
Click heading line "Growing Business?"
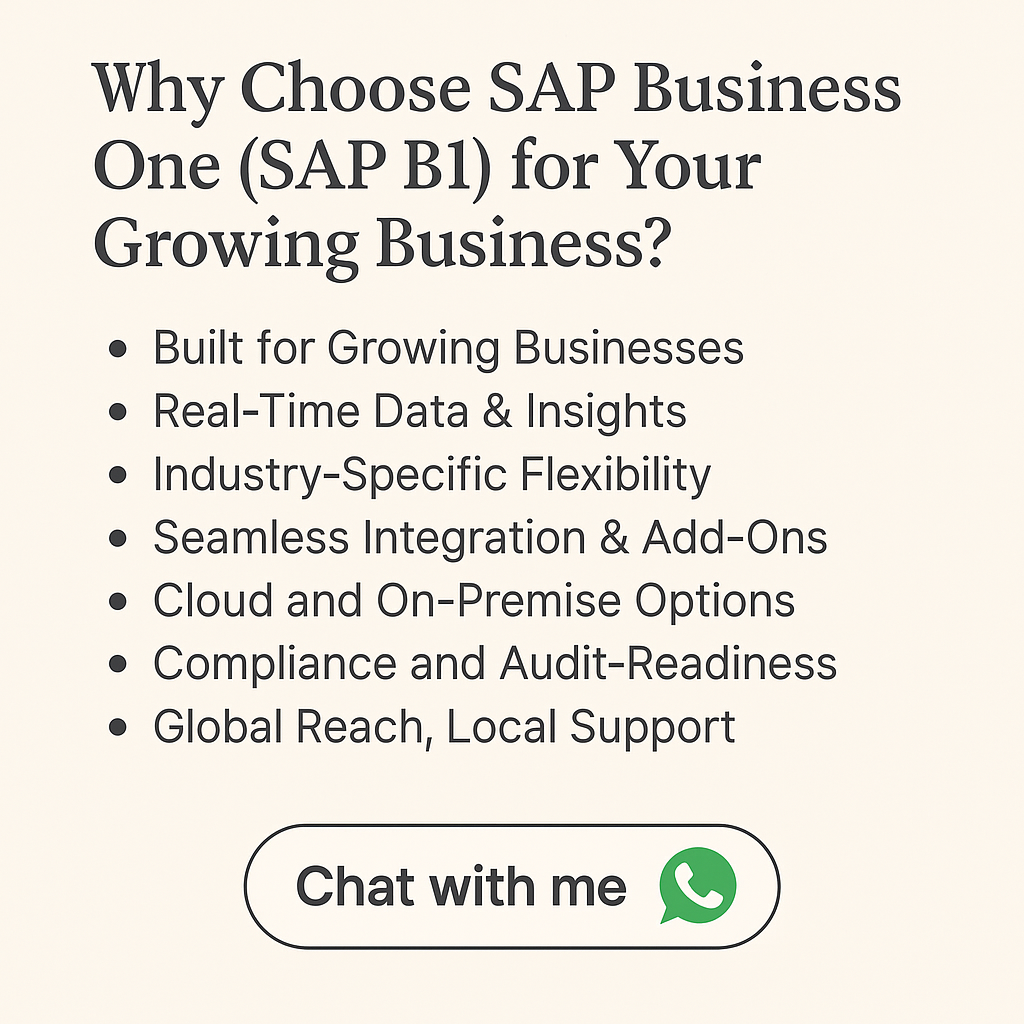click(x=383, y=246)
